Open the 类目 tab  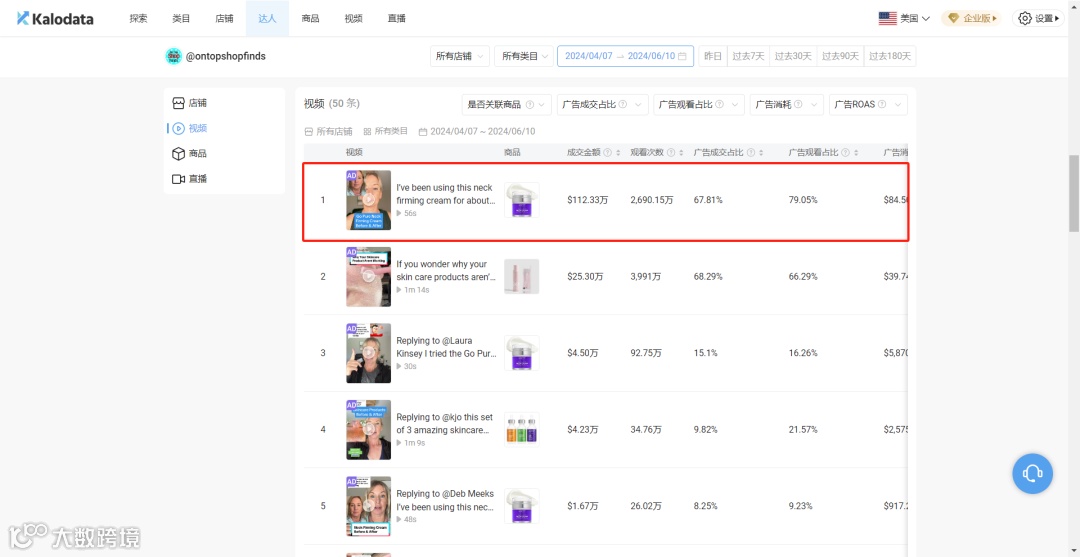181,19
